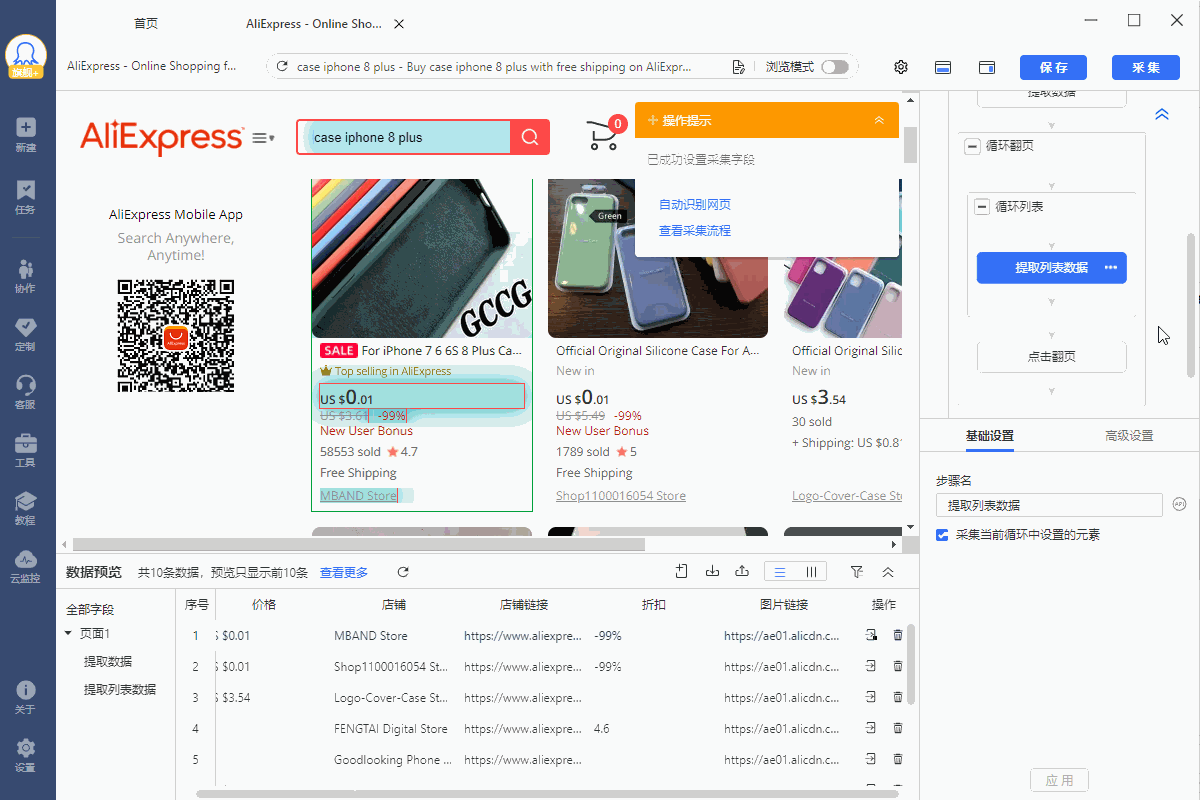Click the 查看更多 link
Image resolution: width=1200 pixels, height=800 pixels.
point(344,572)
